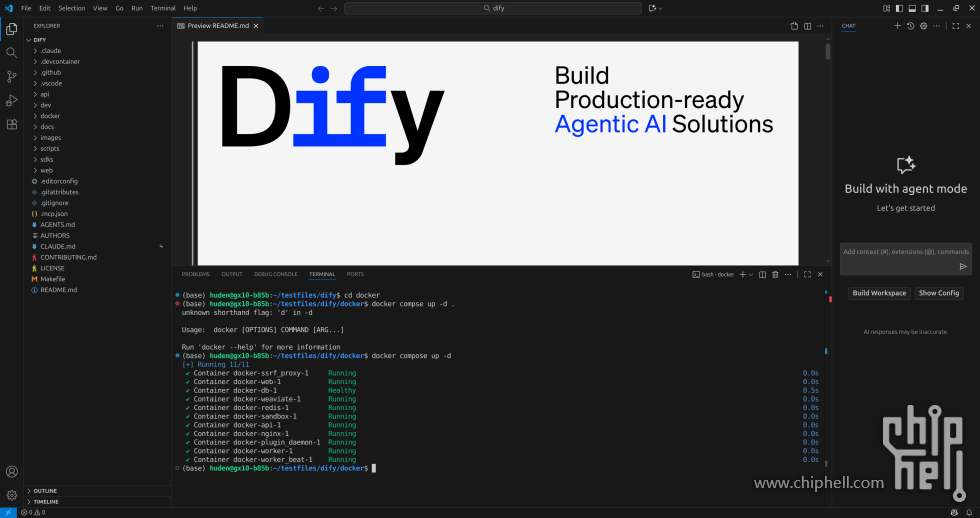Viewport: 980px width, 518px height.
Task: Split the terminal pane
Action: 762,274
